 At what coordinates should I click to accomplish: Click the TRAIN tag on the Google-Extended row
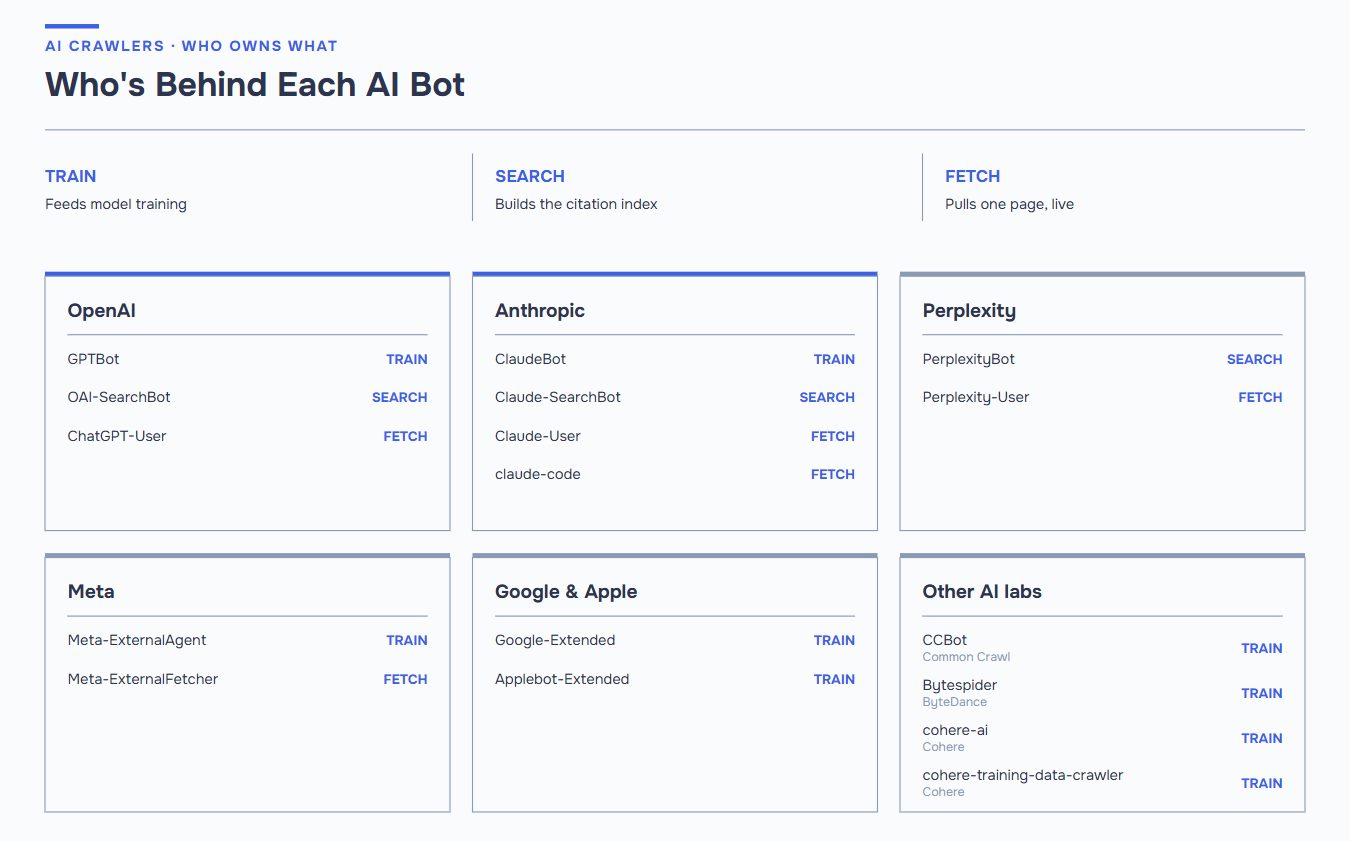(835, 640)
